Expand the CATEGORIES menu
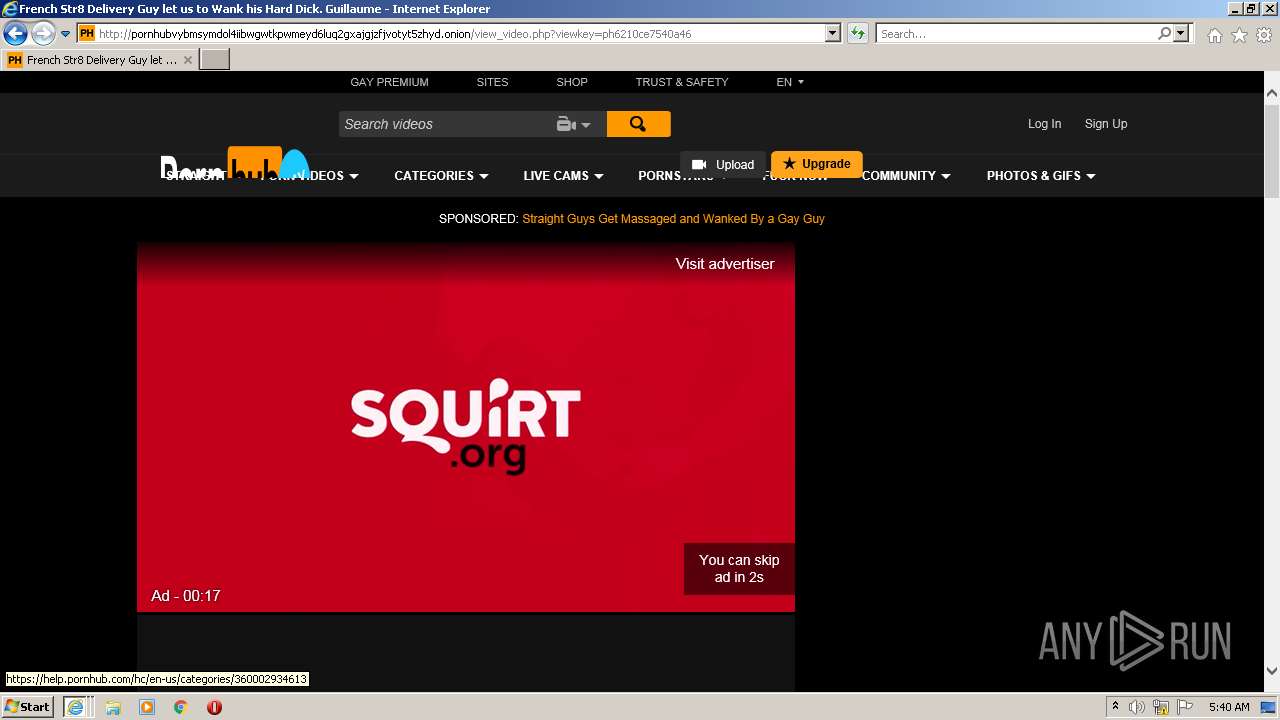 441,176
